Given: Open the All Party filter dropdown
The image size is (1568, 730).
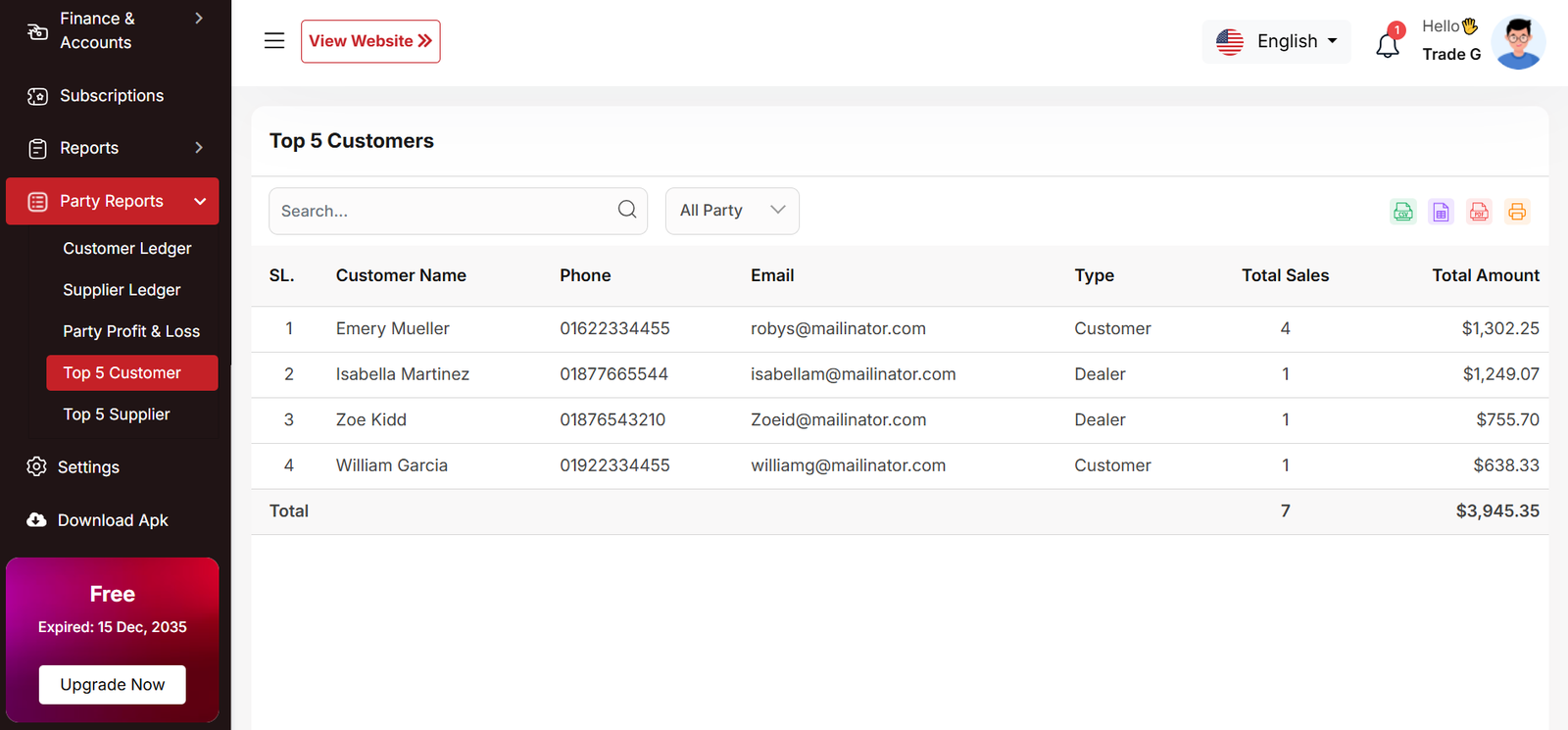Looking at the screenshot, I should click(732, 211).
